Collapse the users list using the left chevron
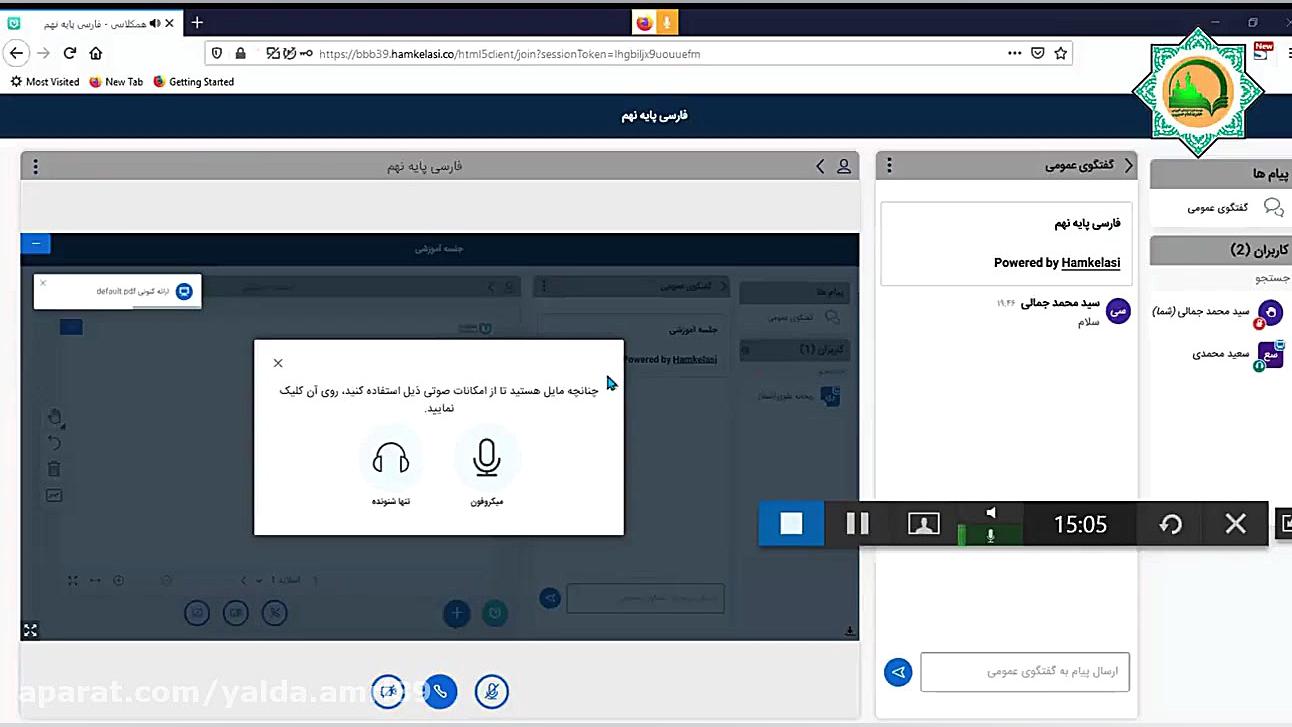 tap(820, 166)
